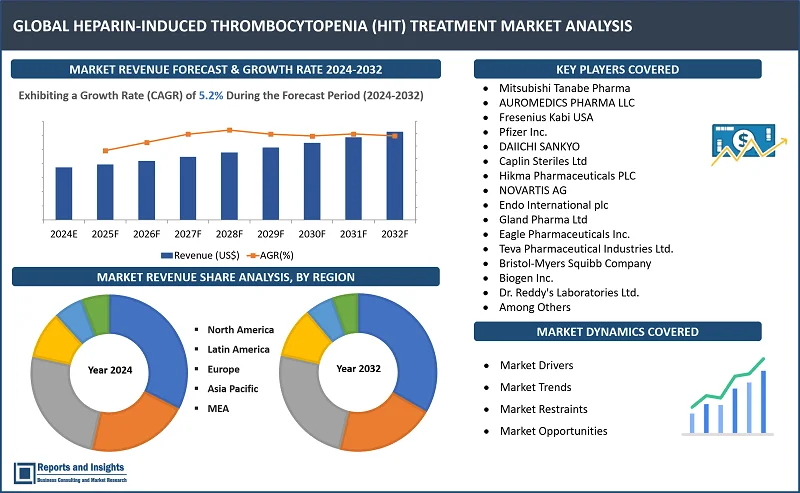This screenshot has height=493, width=800.
Task: Click 'Eagle Pharmaceuticals Inc.' entry
Action: tap(564, 234)
